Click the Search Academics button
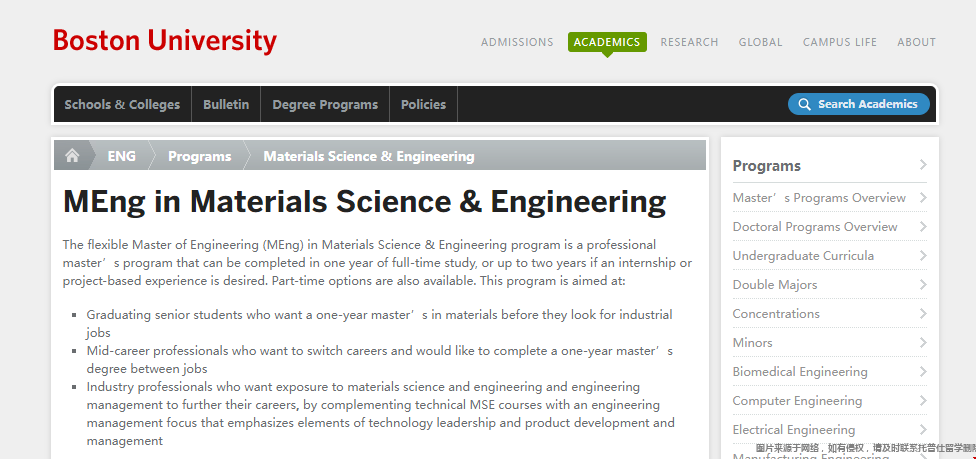 click(x=858, y=104)
